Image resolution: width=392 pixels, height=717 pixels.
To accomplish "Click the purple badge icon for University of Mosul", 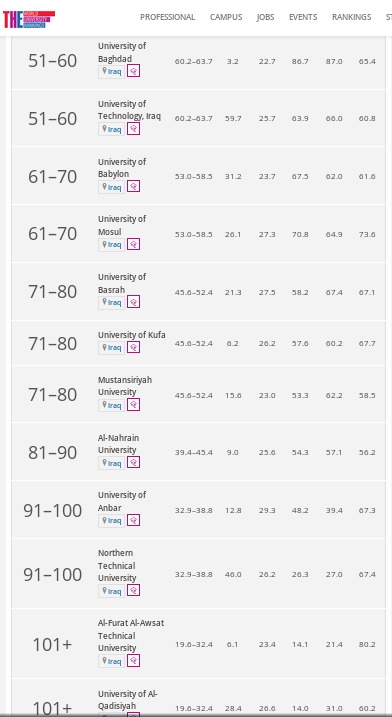I will [x=133, y=244].
